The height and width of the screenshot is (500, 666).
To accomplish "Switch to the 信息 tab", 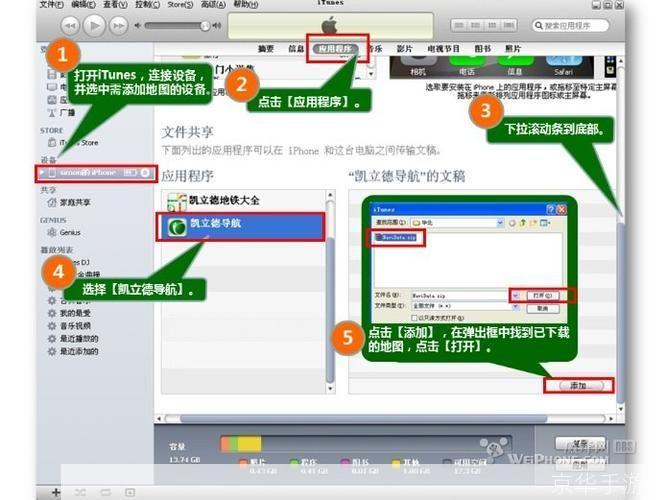I will pos(296,49).
